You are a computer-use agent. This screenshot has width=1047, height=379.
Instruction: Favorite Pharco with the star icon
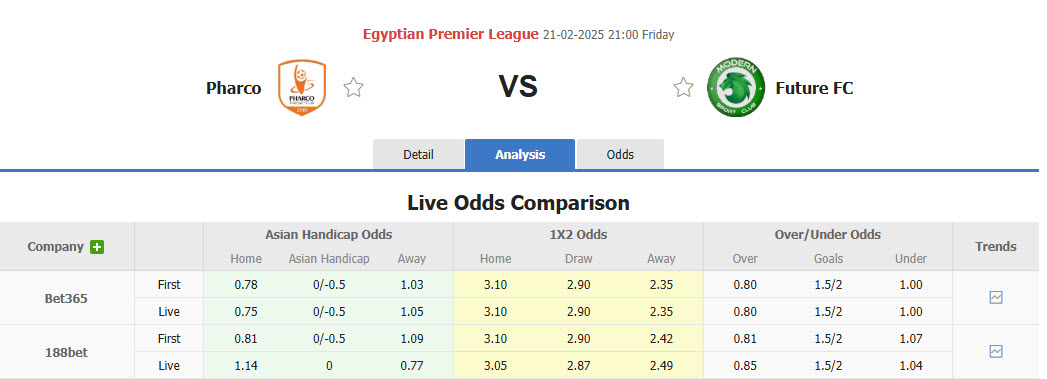pos(353,87)
